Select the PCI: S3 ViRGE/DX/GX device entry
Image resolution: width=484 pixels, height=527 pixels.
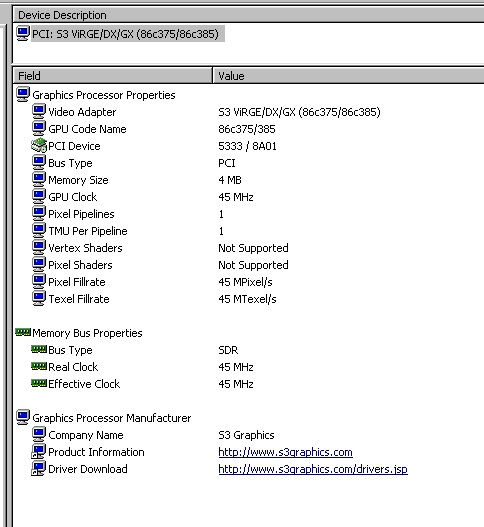125,34
